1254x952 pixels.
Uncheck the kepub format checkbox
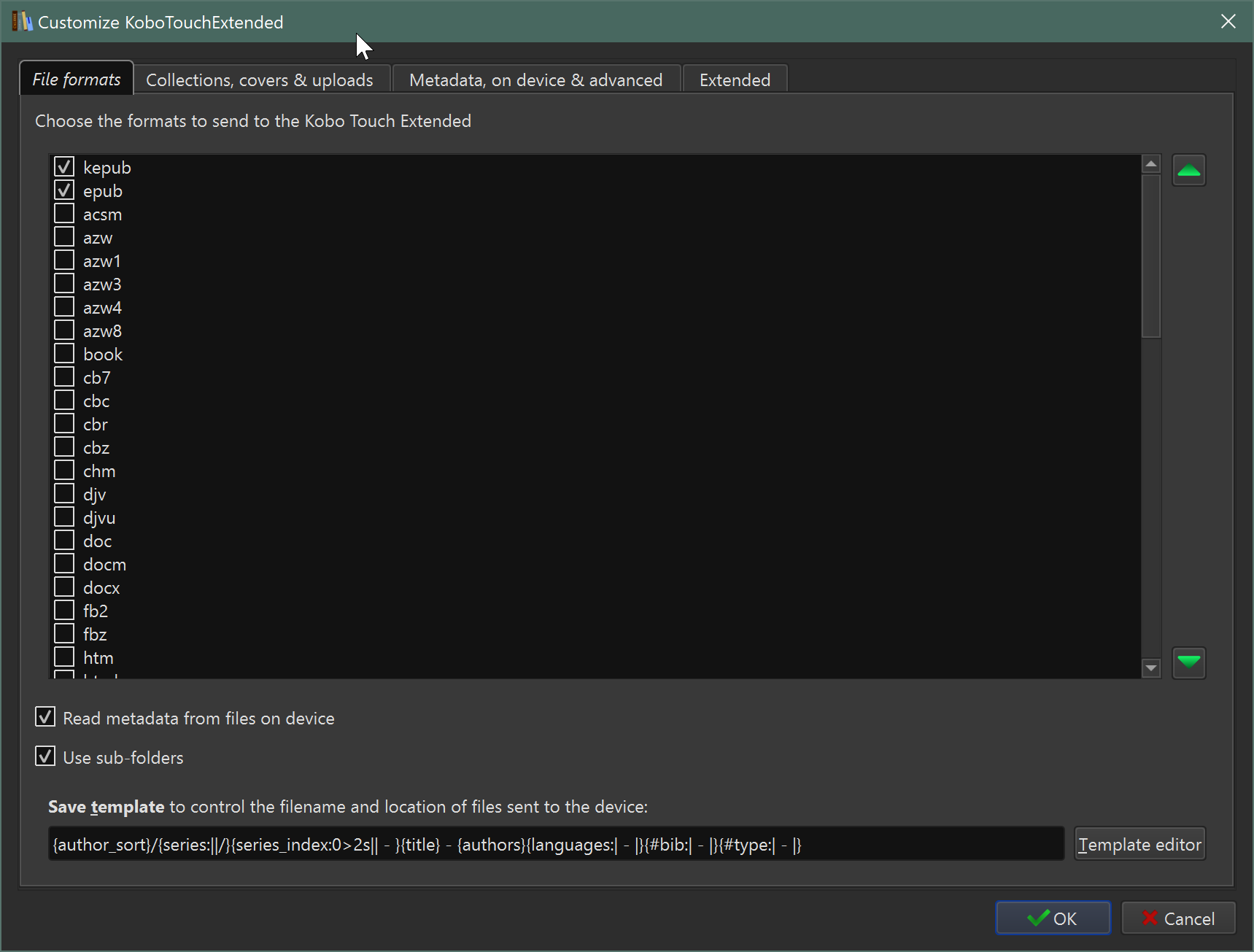(x=64, y=167)
